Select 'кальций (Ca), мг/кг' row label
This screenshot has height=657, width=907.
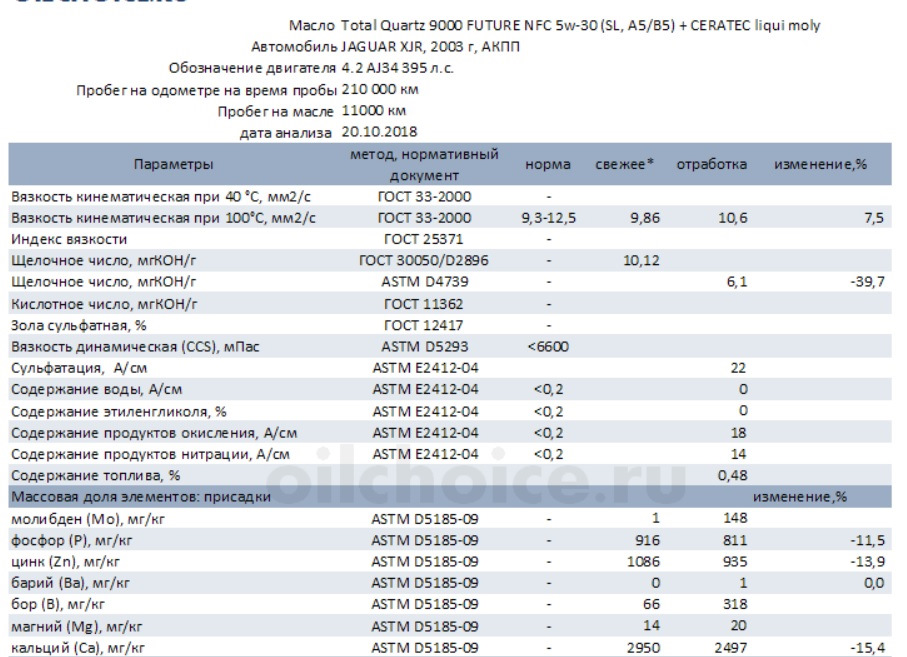[x=78, y=648]
